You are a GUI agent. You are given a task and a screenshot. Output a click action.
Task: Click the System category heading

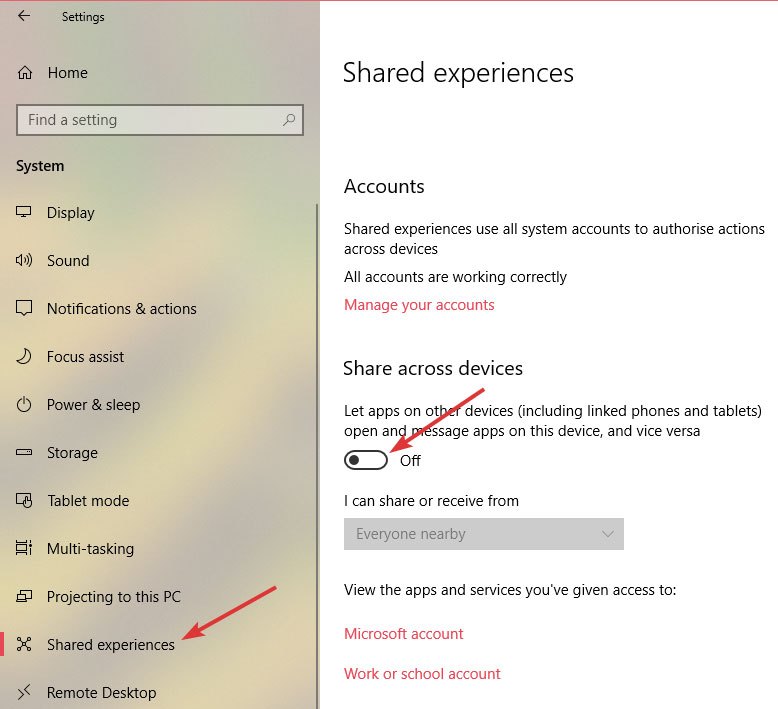click(40, 166)
